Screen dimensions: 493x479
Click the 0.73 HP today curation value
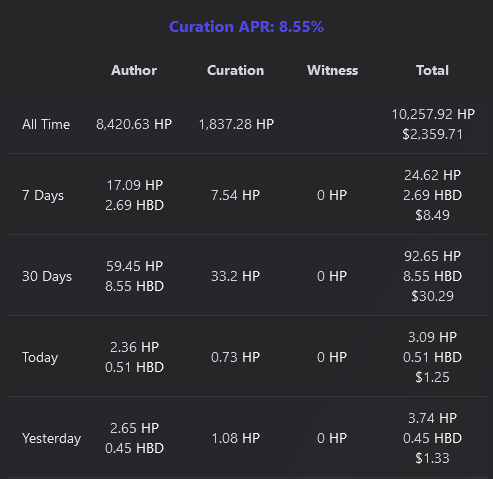tap(235, 357)
